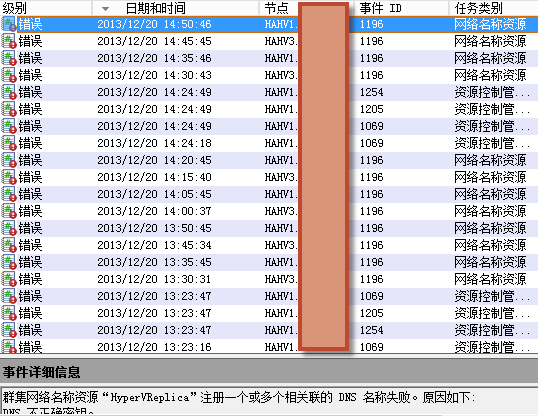
Task: Click the error icon of the 14:00:37 row
Action: (x=9, y=211)
